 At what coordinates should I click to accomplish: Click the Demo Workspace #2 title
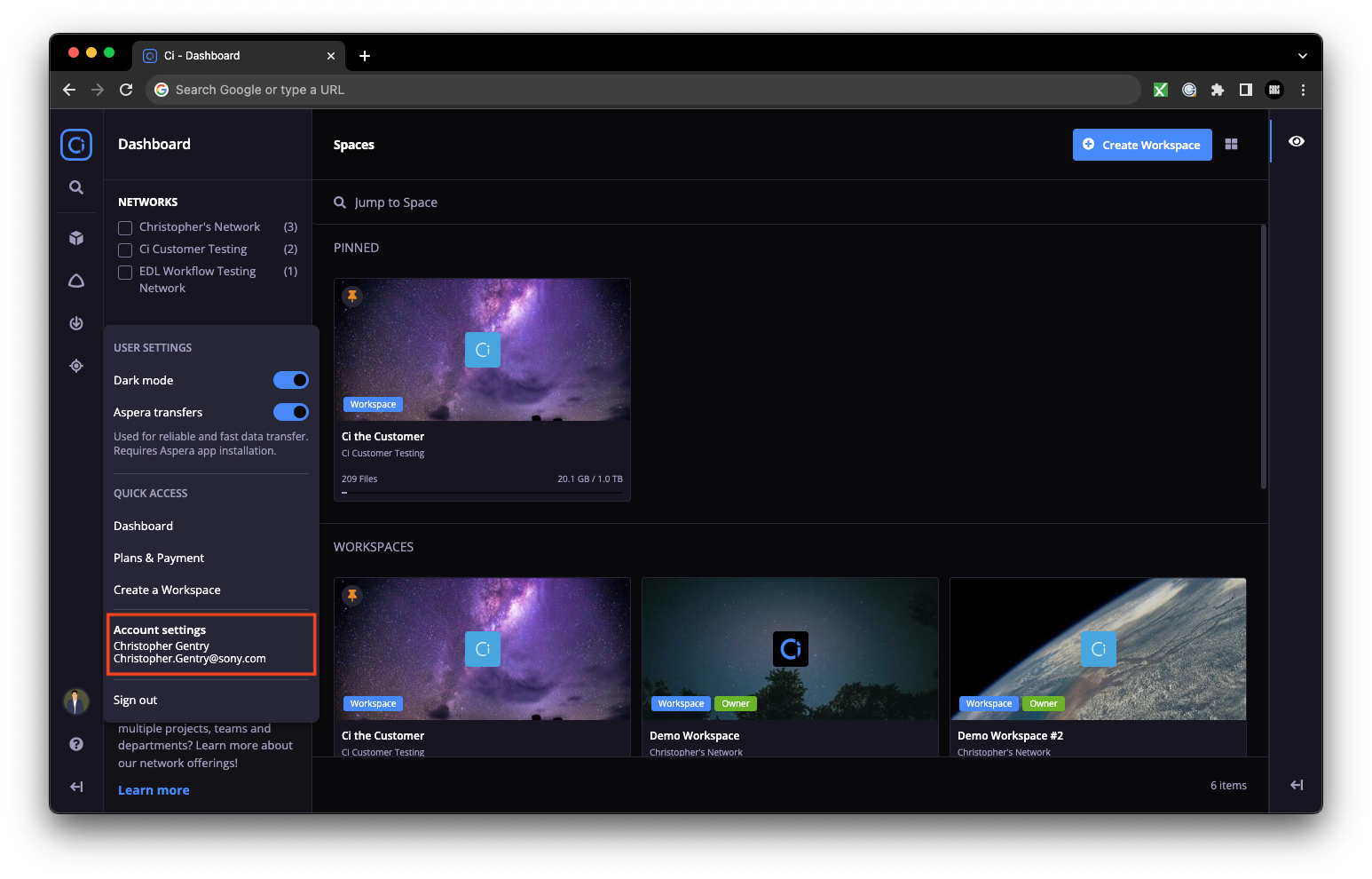(1010, 735)
